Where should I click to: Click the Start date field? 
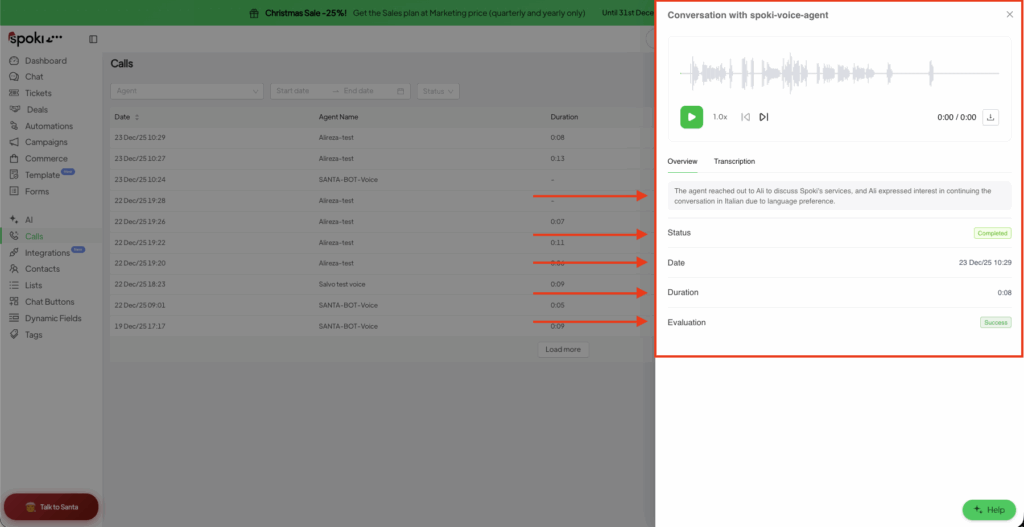(x=298, y=91)
